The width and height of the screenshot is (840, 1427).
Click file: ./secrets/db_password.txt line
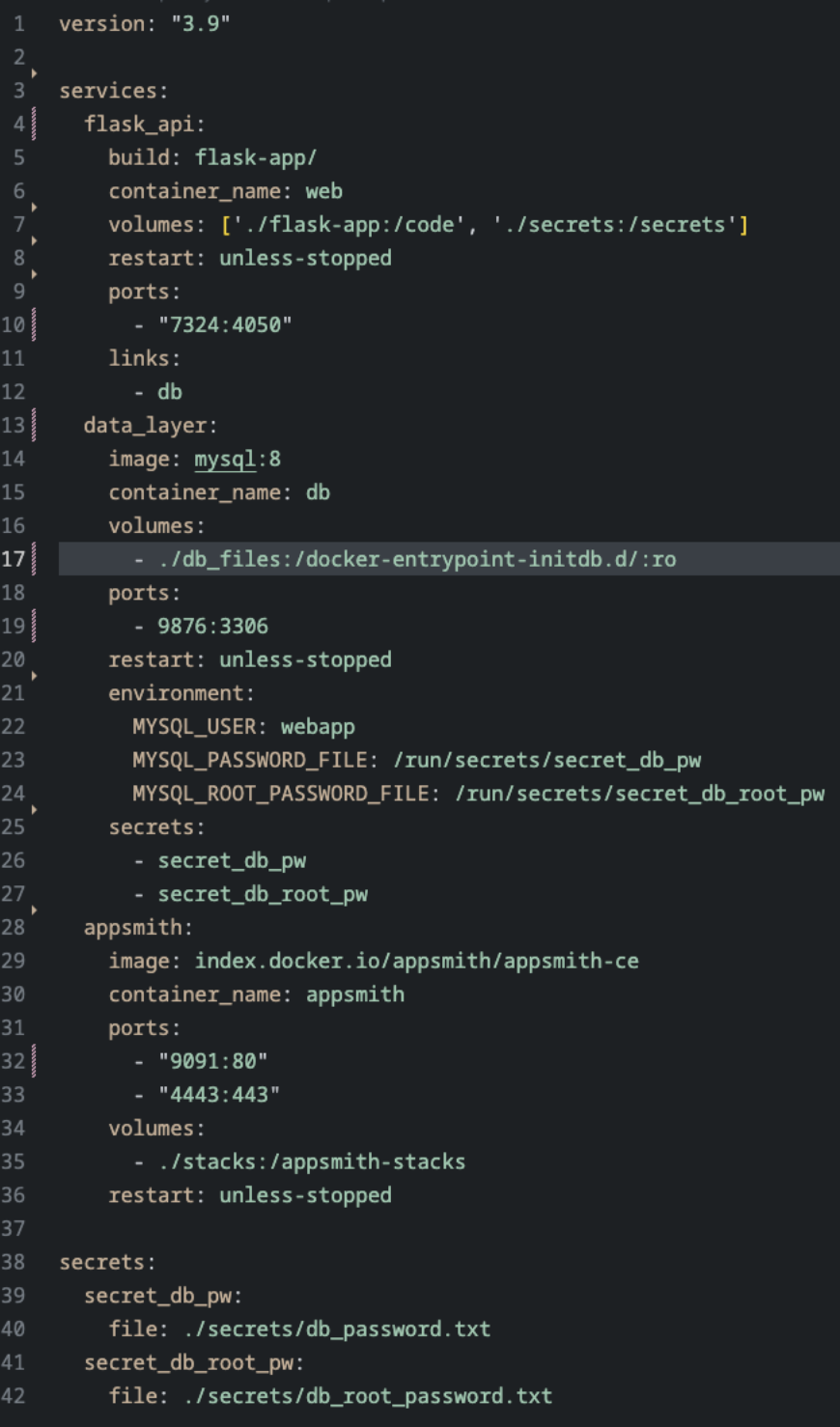pos(299,1329)
